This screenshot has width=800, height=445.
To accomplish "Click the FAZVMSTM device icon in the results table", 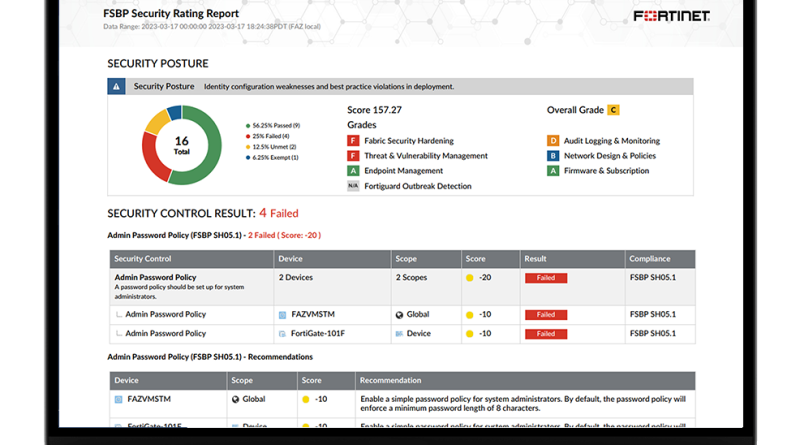I will 282,315.
